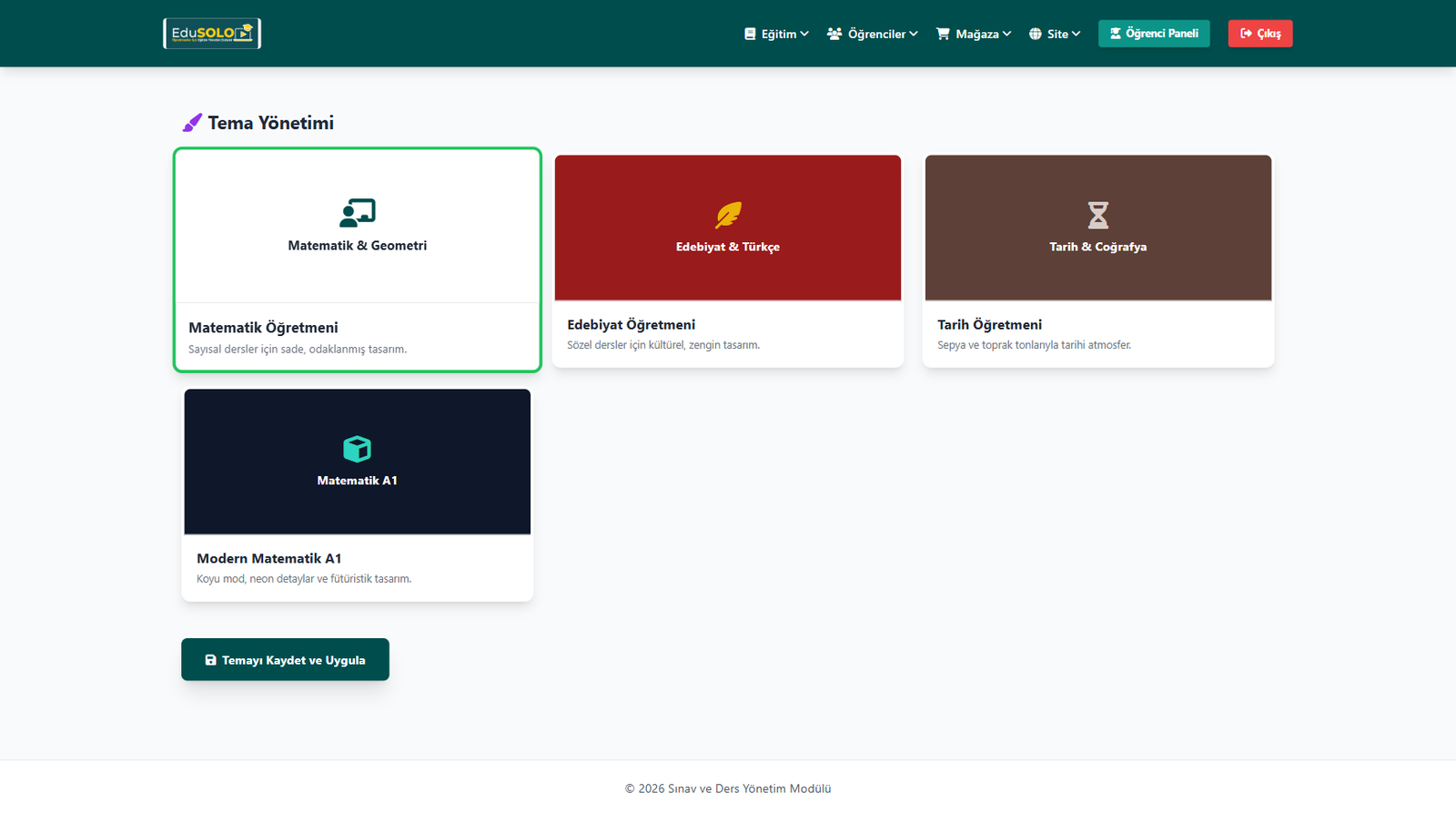This screenshot has height=813, width=1456.
Task: Expand the Eğitim dropdown chevron
Action: 804,34
